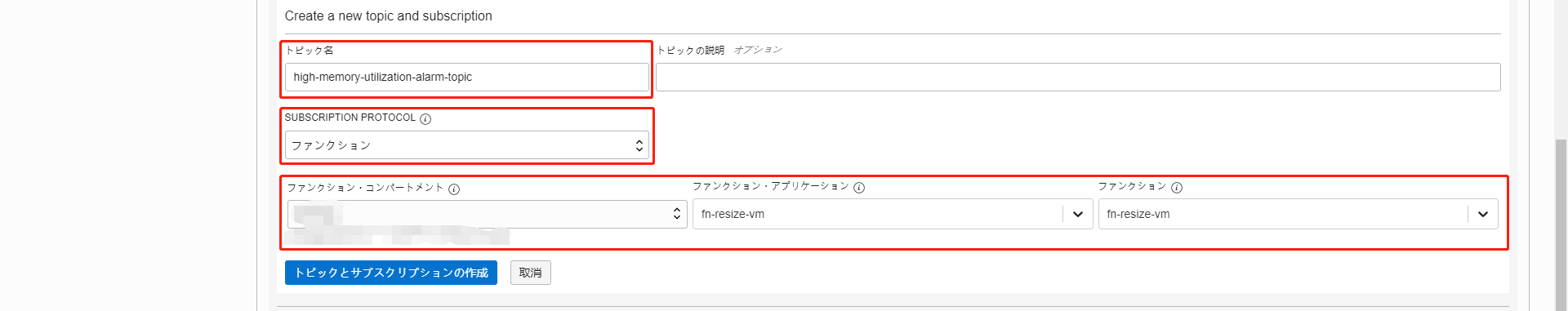The width and height of the screenshot is (1568, 311).
Task: Click info icon beside ファンクション・コンパートメント label
Action: click(x=454, y=189)
